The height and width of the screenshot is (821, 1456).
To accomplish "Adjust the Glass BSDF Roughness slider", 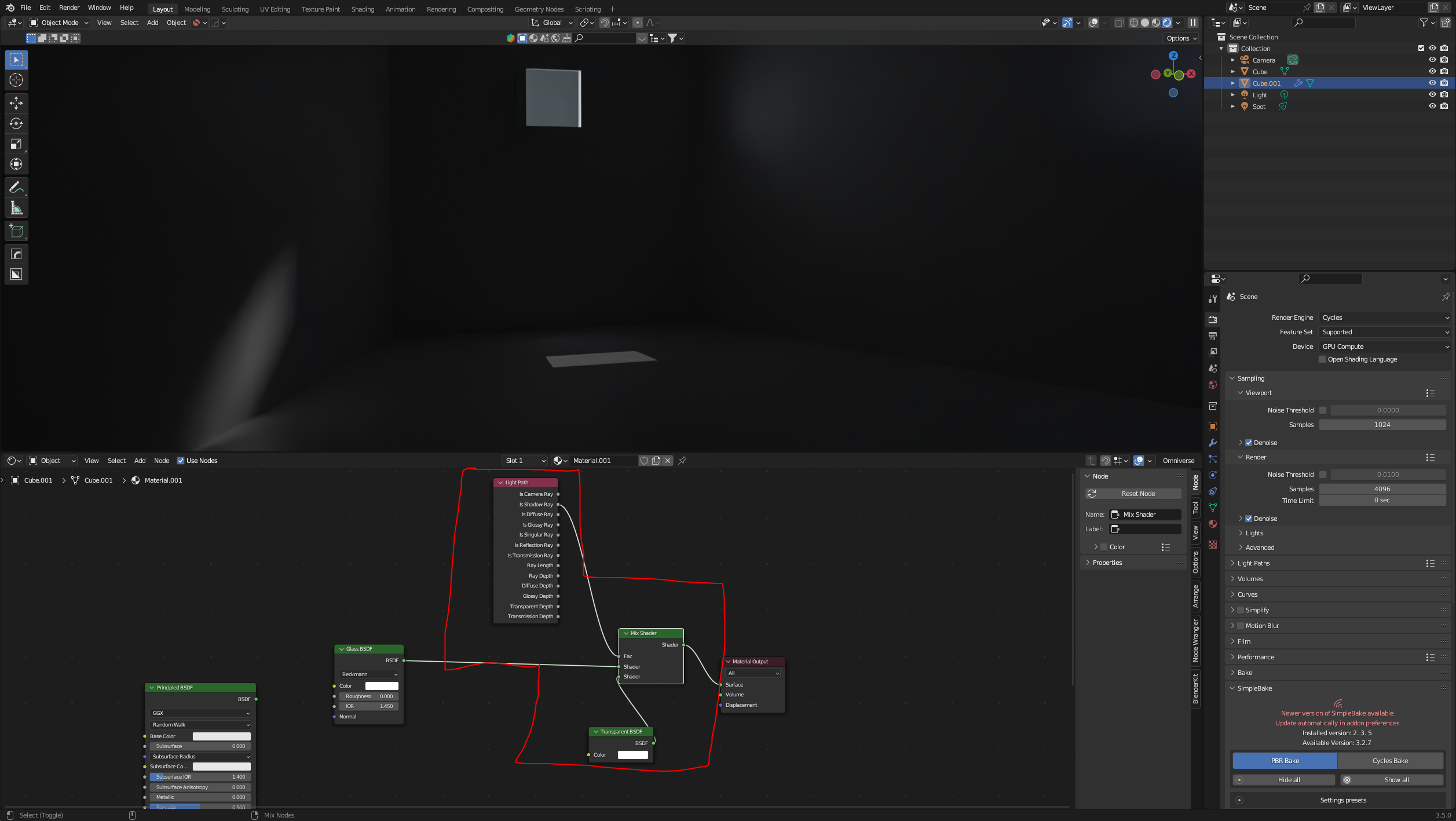I will [369, 696].
